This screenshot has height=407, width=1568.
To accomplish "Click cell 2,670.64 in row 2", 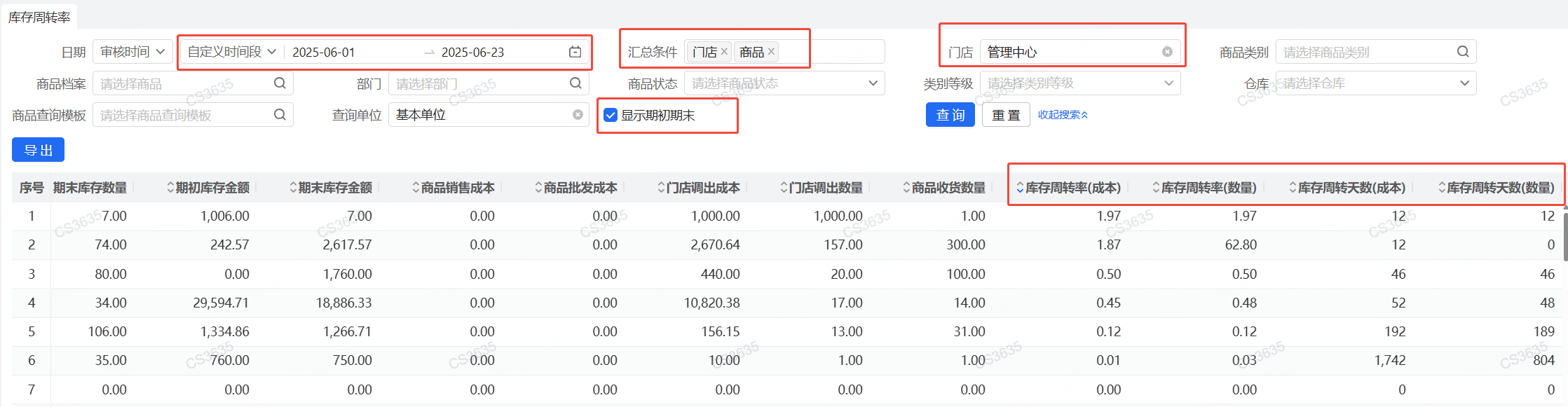I will [715, 244].
